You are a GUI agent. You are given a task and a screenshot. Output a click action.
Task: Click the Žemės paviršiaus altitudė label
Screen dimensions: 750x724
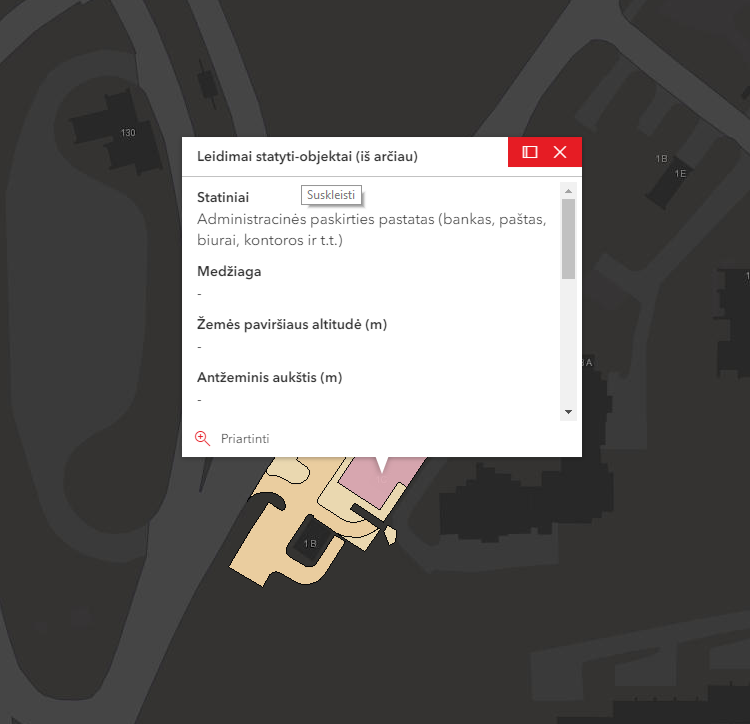click(292, 325)
